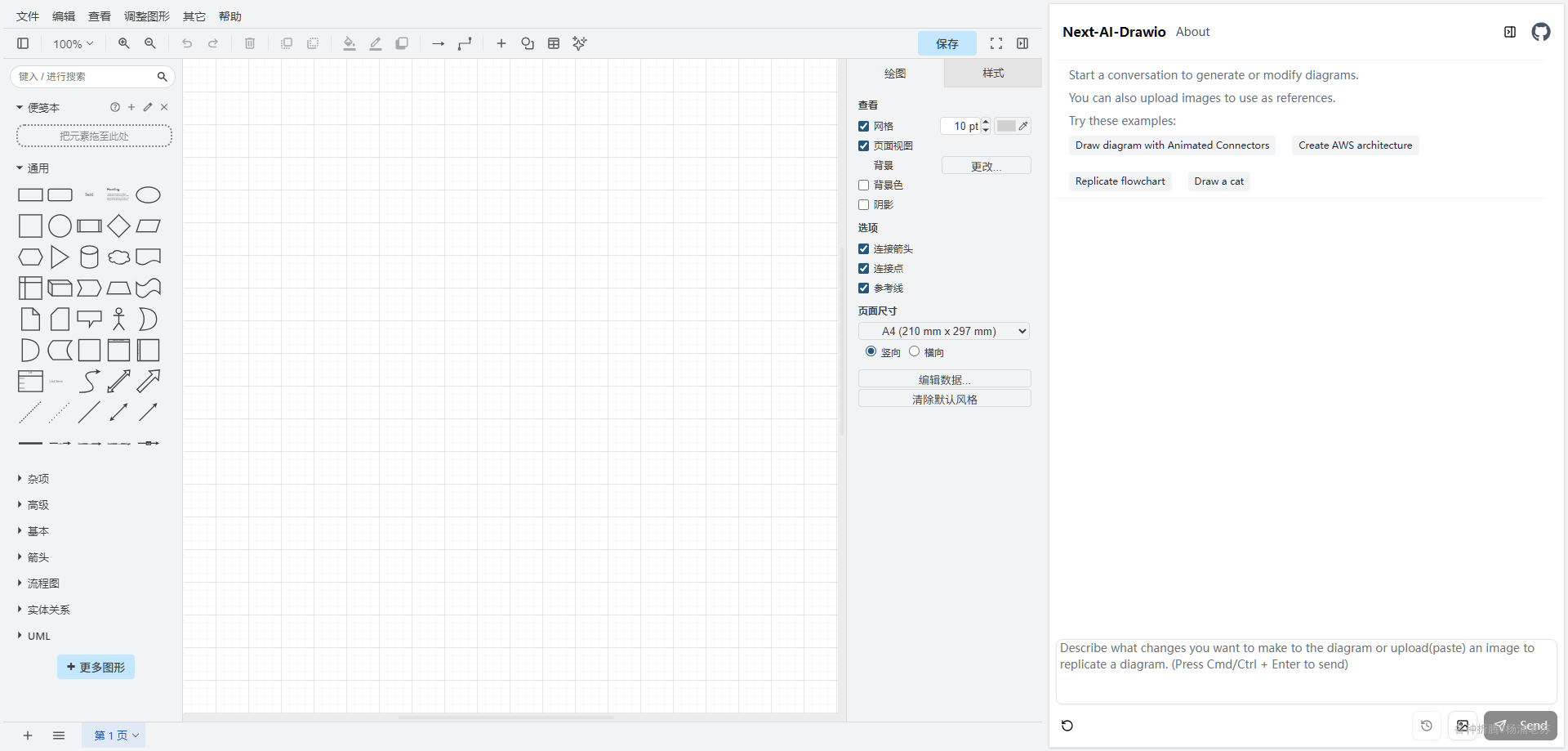Click the 清除默认风格 button
The height and width of the screenshot is (751, 1568).
(944, 399)
